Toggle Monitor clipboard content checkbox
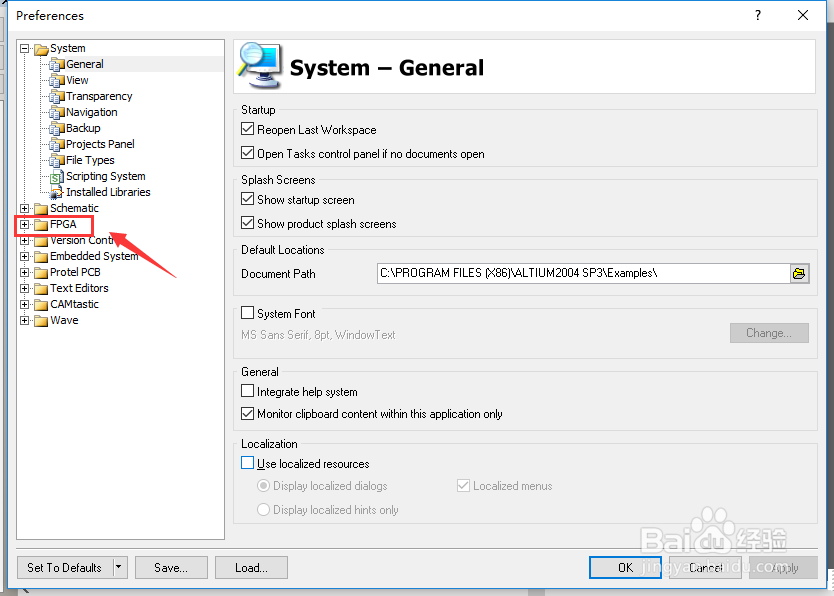The height and width of the screenshot is (596, 834). pyautogui.click(x=247, y=414)
